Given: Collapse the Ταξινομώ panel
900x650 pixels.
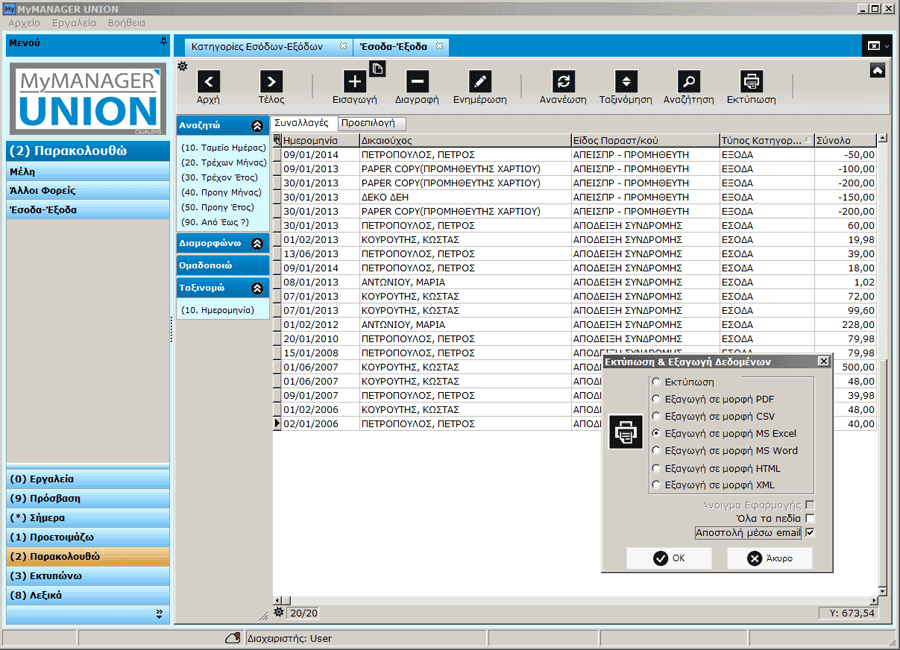Looking at the screenshot, I should click(257, 288).
